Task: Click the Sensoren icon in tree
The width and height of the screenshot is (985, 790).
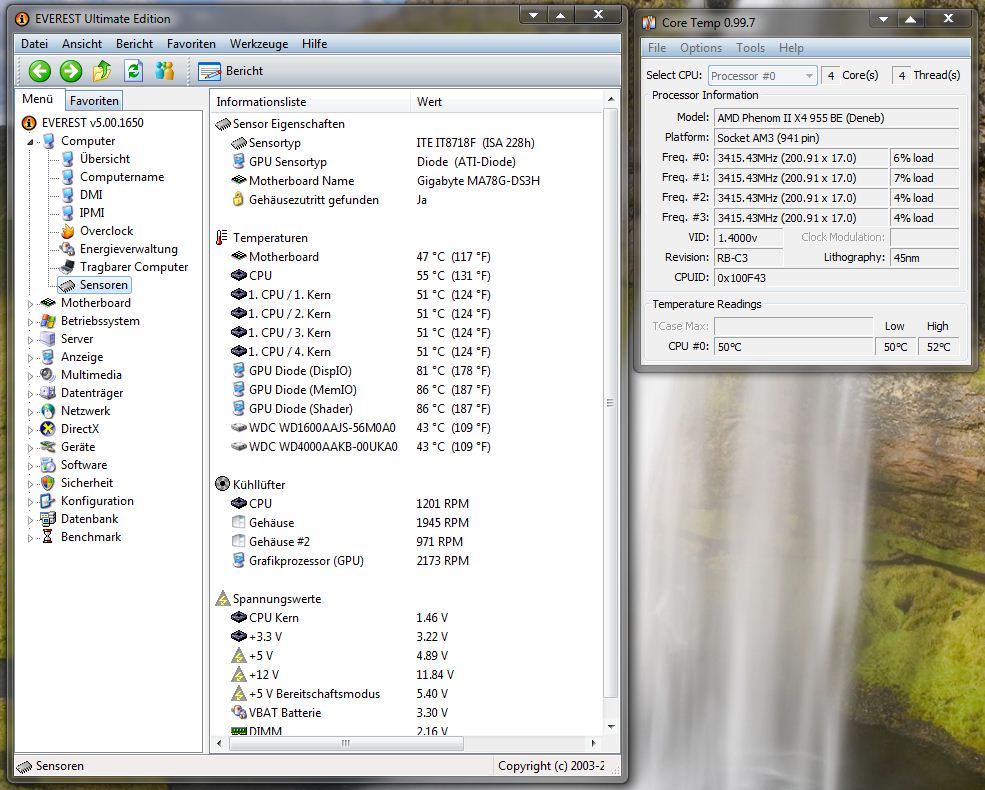Action: coord(68,285)
